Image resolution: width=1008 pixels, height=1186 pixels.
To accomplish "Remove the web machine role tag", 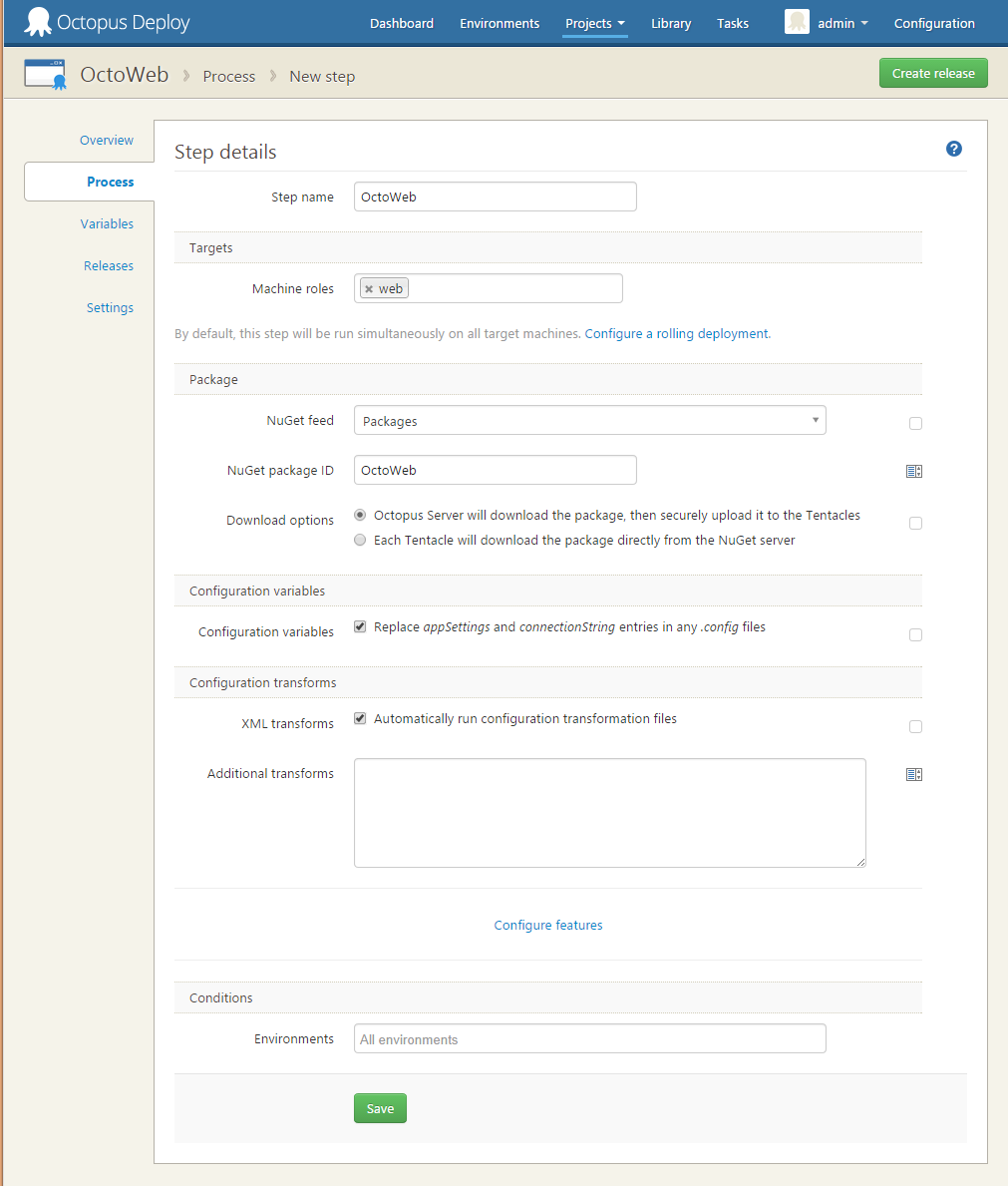I will [x=367, y=287].
